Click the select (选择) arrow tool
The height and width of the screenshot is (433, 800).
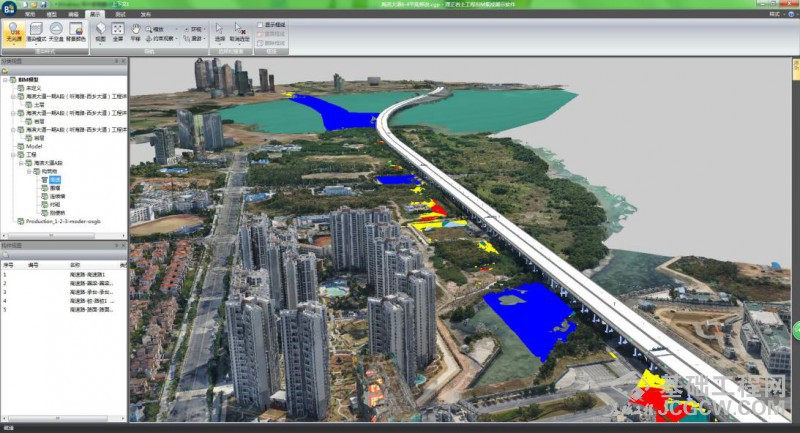219,32
